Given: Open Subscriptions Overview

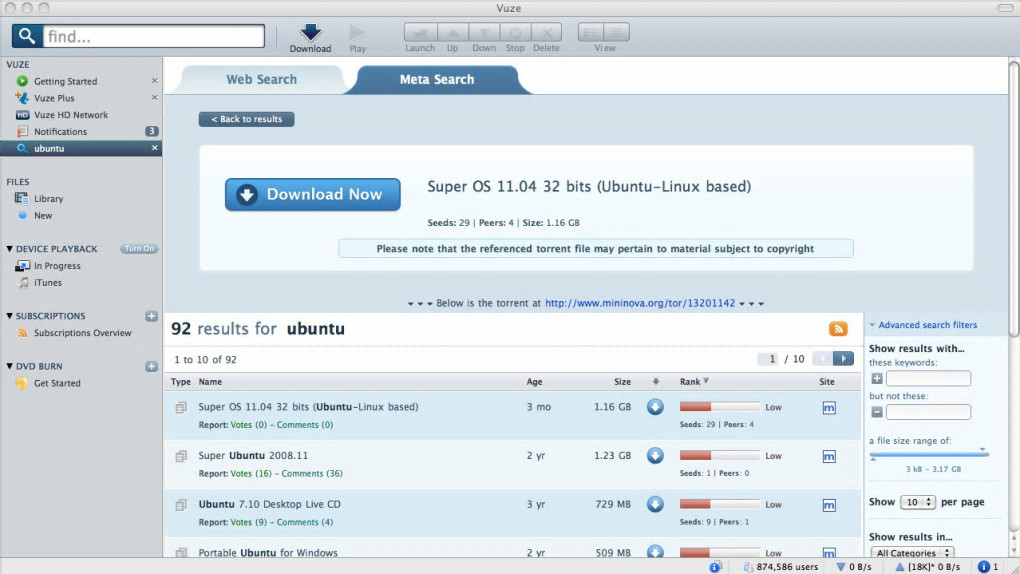Looking at the screenshot, I should point(82,333).
